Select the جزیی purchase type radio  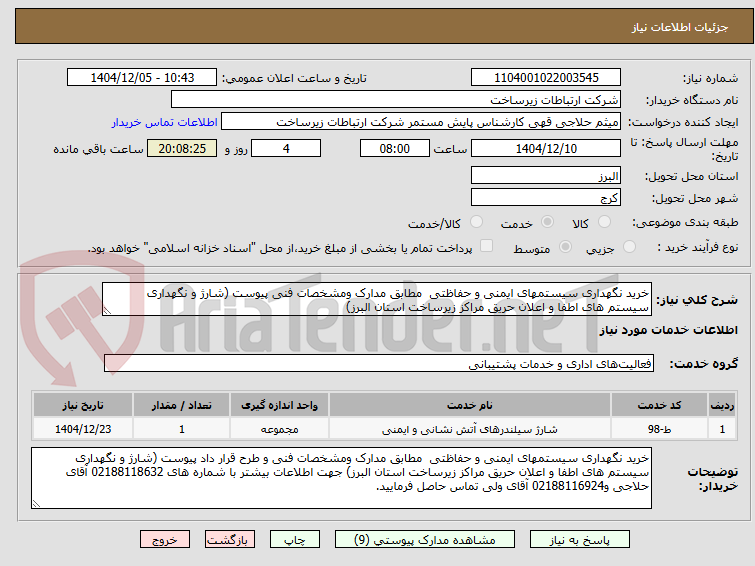[629, 247]
